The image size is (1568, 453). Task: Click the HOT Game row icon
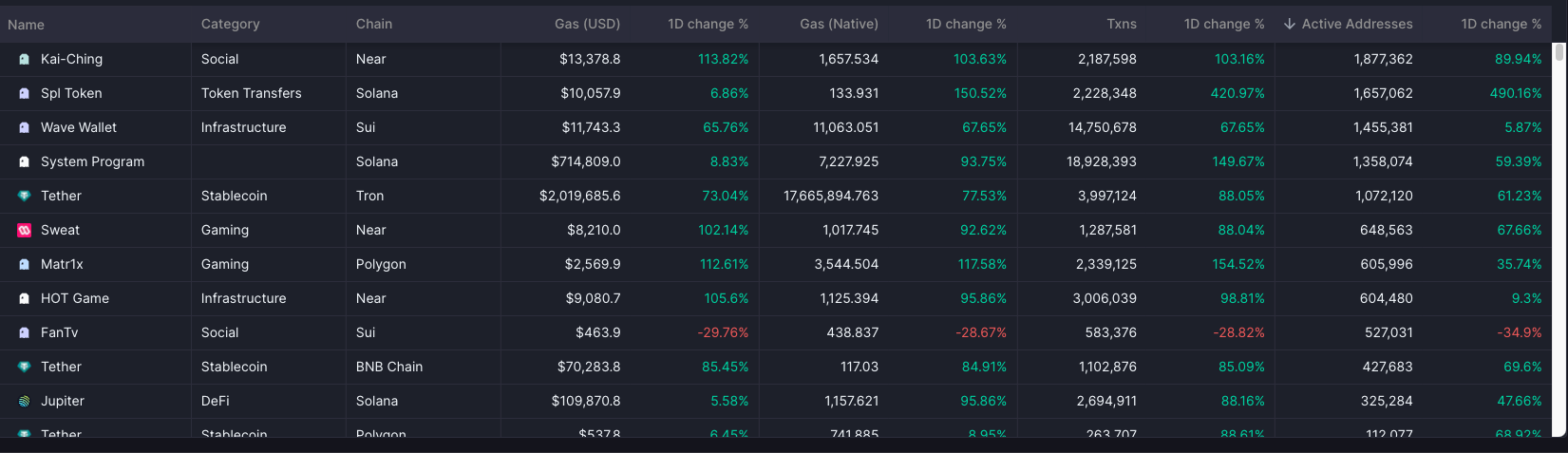25,298
